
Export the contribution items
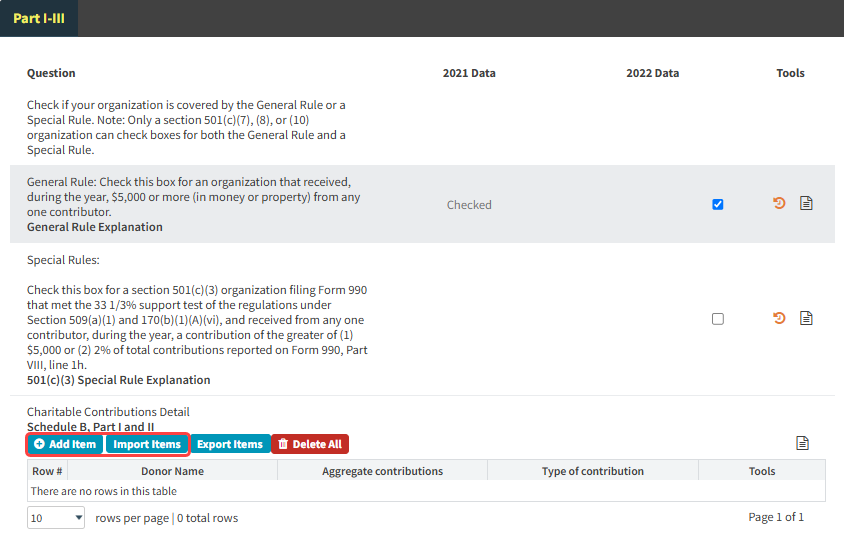coord(229,444)
